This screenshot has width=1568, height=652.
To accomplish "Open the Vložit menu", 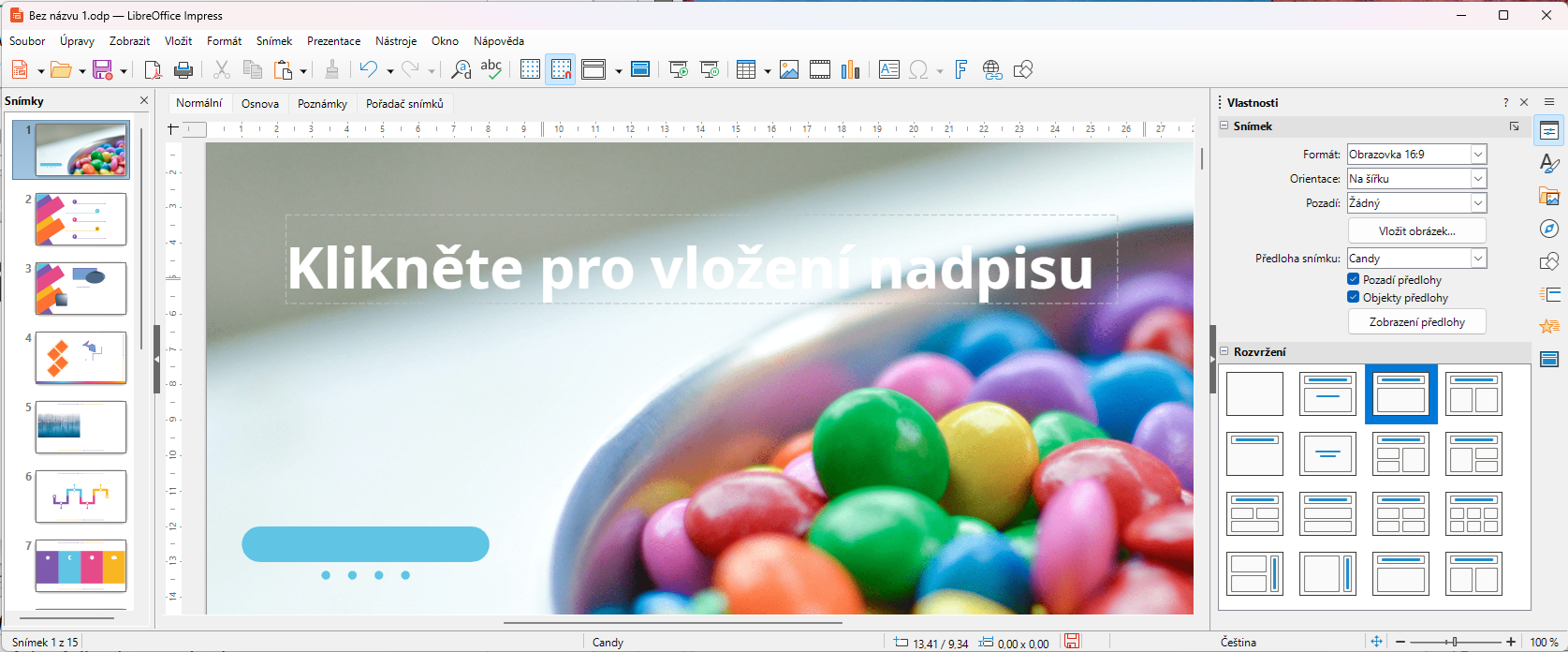I will click(178, 41).
